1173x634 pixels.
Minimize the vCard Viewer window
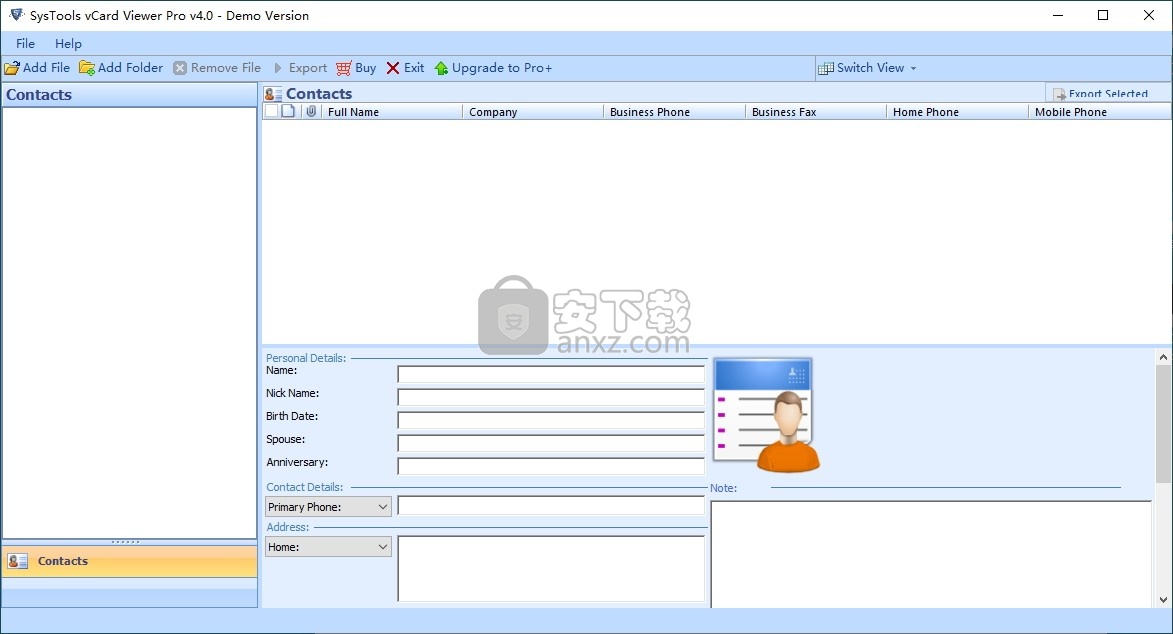pos(1058,15)
